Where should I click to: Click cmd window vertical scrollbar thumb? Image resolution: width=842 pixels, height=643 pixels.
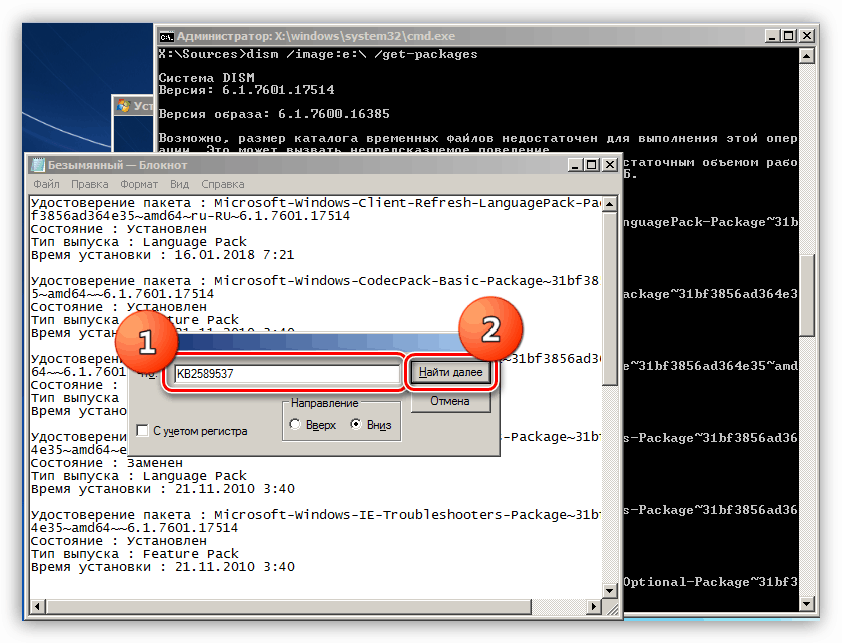click(x=807, y=295)
